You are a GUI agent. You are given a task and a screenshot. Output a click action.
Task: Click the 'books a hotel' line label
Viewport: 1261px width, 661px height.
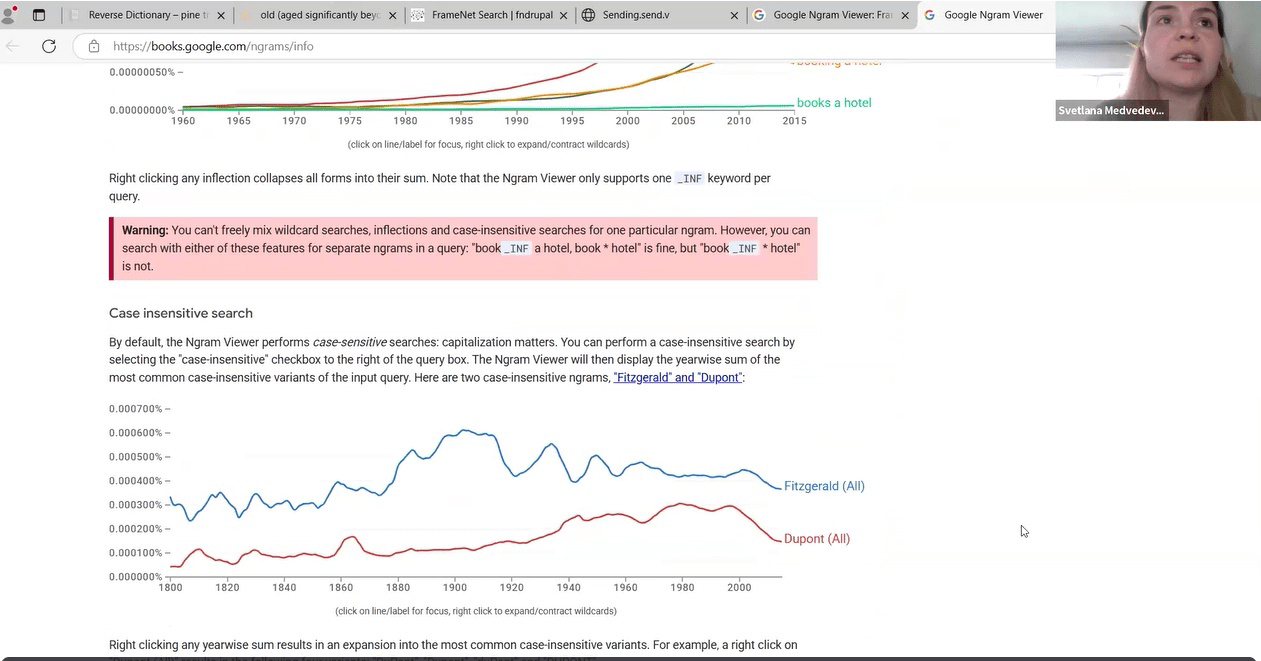click(834, 103)
